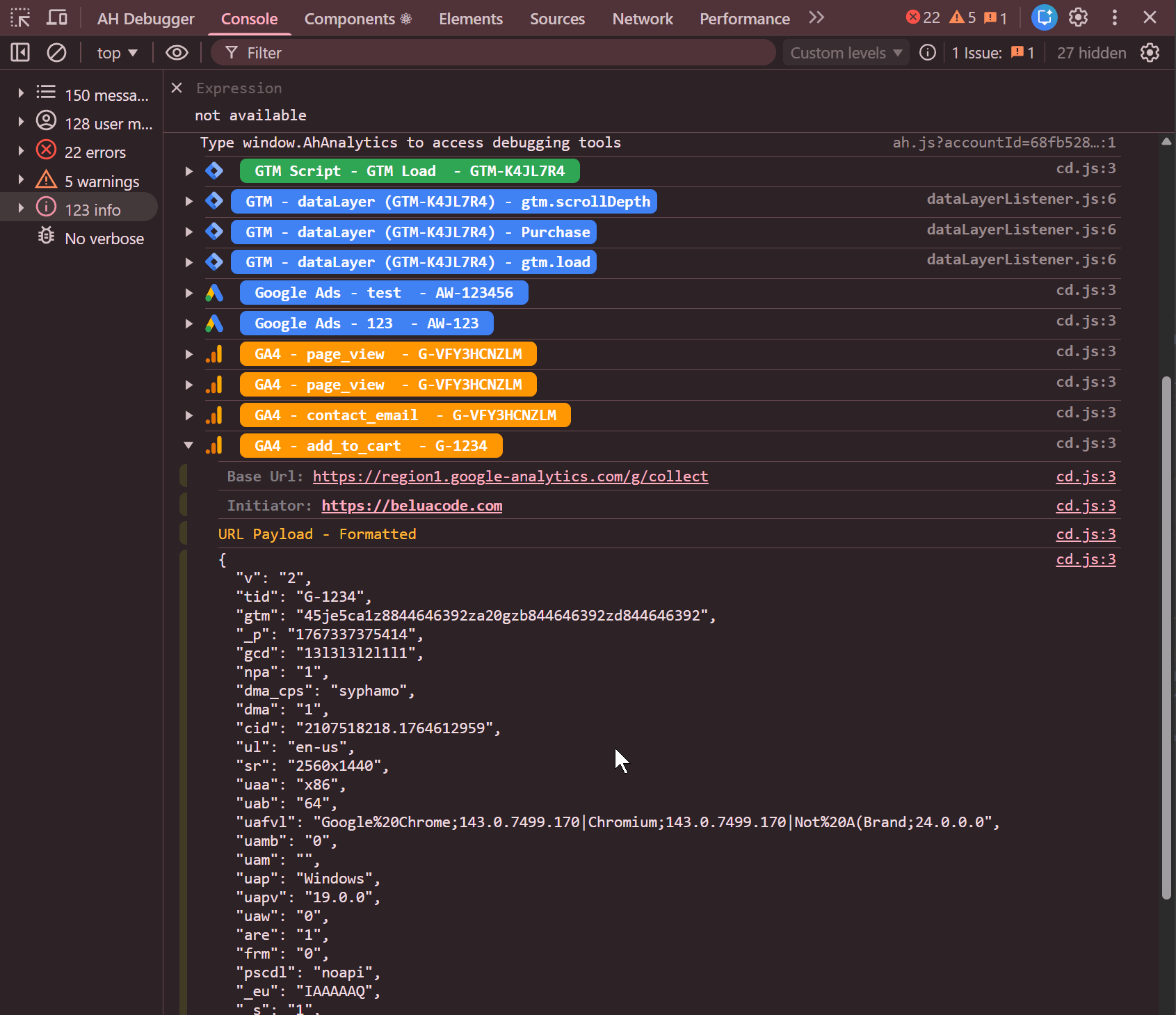
Task: Collapse the GA4 add_to_cart entry
Action: coord(188,445)
